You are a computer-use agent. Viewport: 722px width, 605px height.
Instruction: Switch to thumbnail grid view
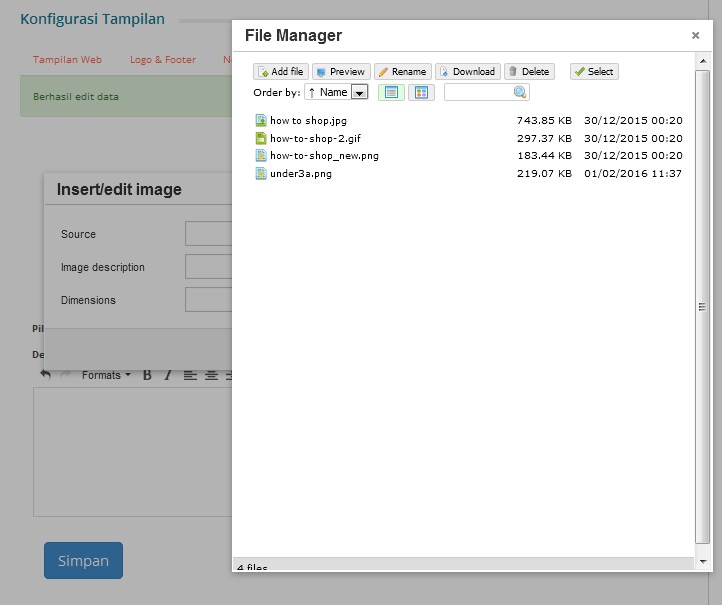(x=421, y=92)
